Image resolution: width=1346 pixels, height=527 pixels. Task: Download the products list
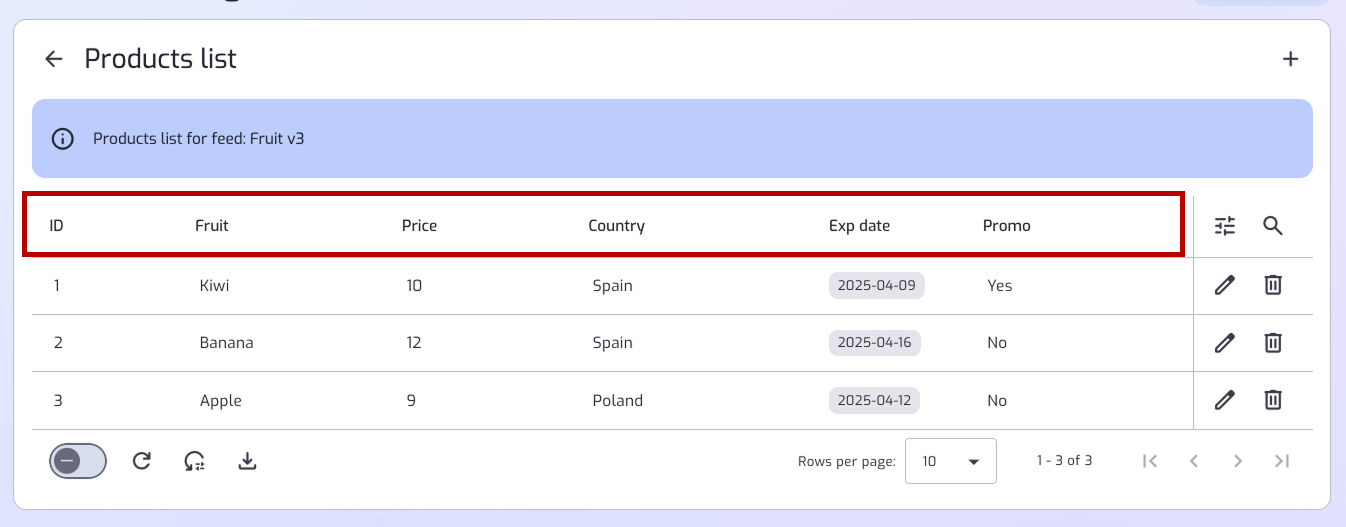pyautogui.click(x=248, y=461)
